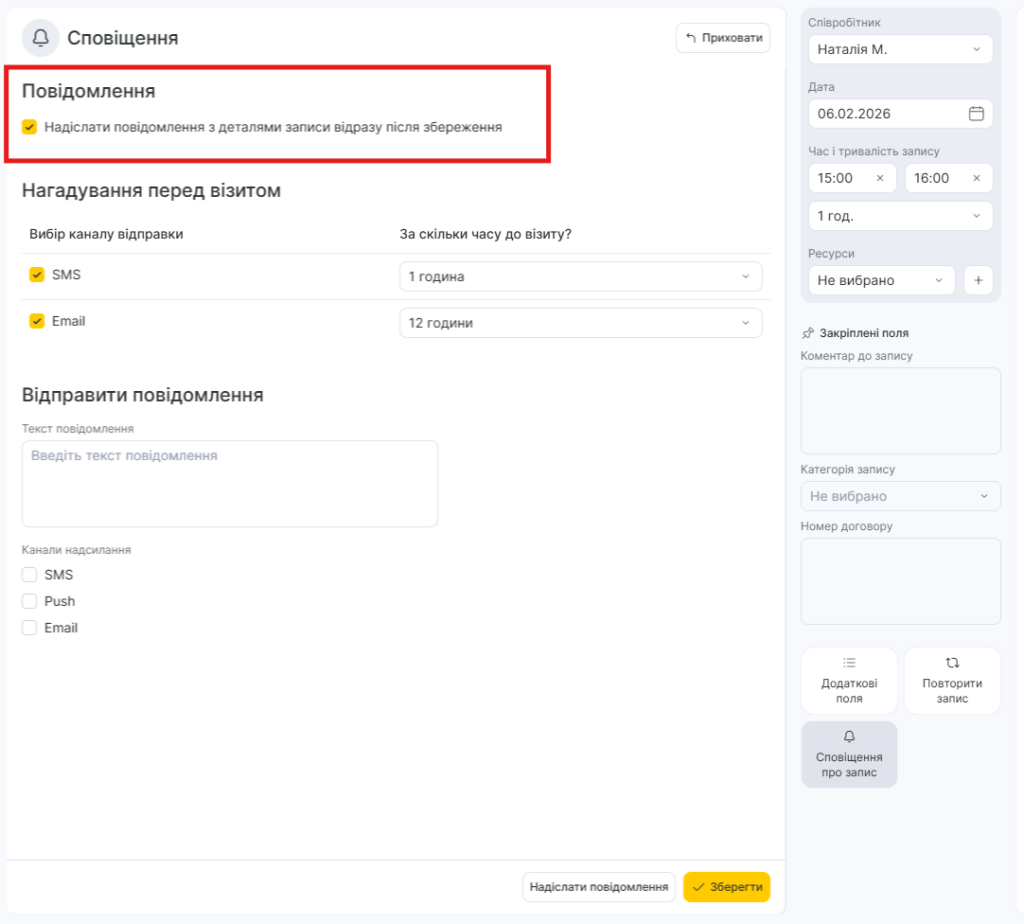
Task: Click the pin icon by Закріплені поля
Action: (808, 333)
